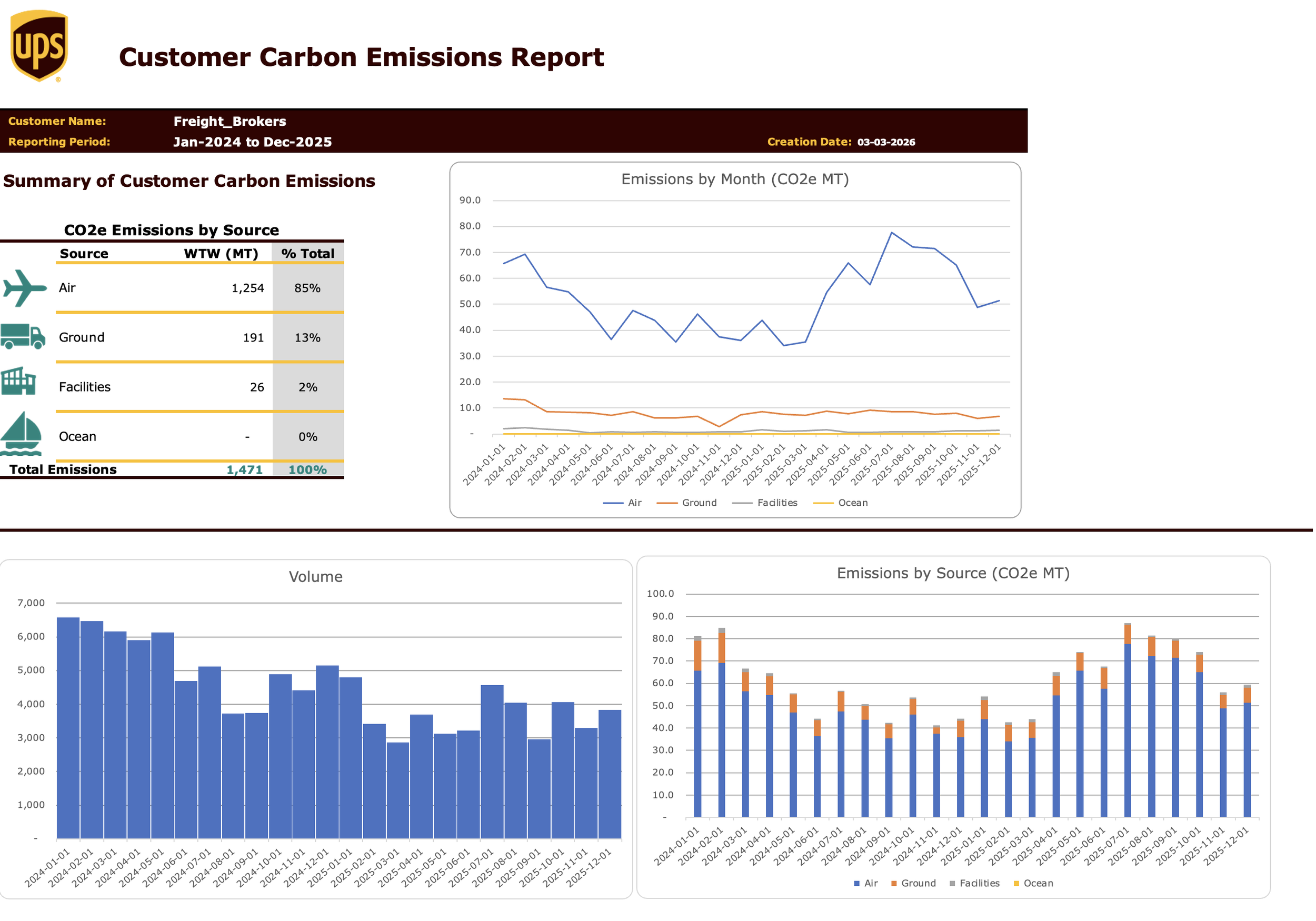Click the UPS shield logo
1316x921 pixels.
(x=39, y=46)
